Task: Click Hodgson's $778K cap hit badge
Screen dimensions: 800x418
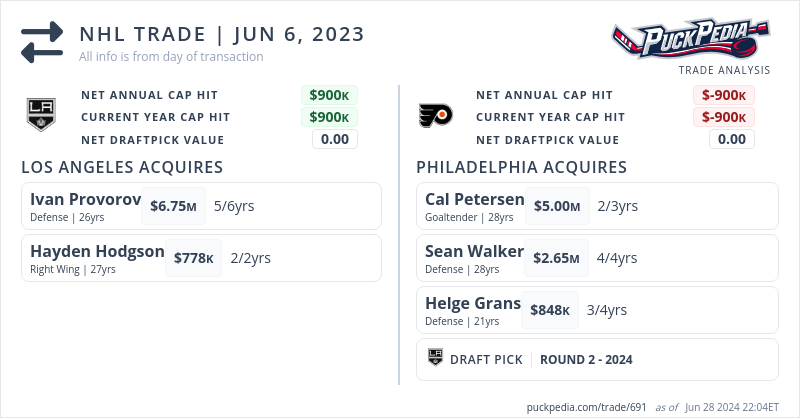Action: coord(194,258)
